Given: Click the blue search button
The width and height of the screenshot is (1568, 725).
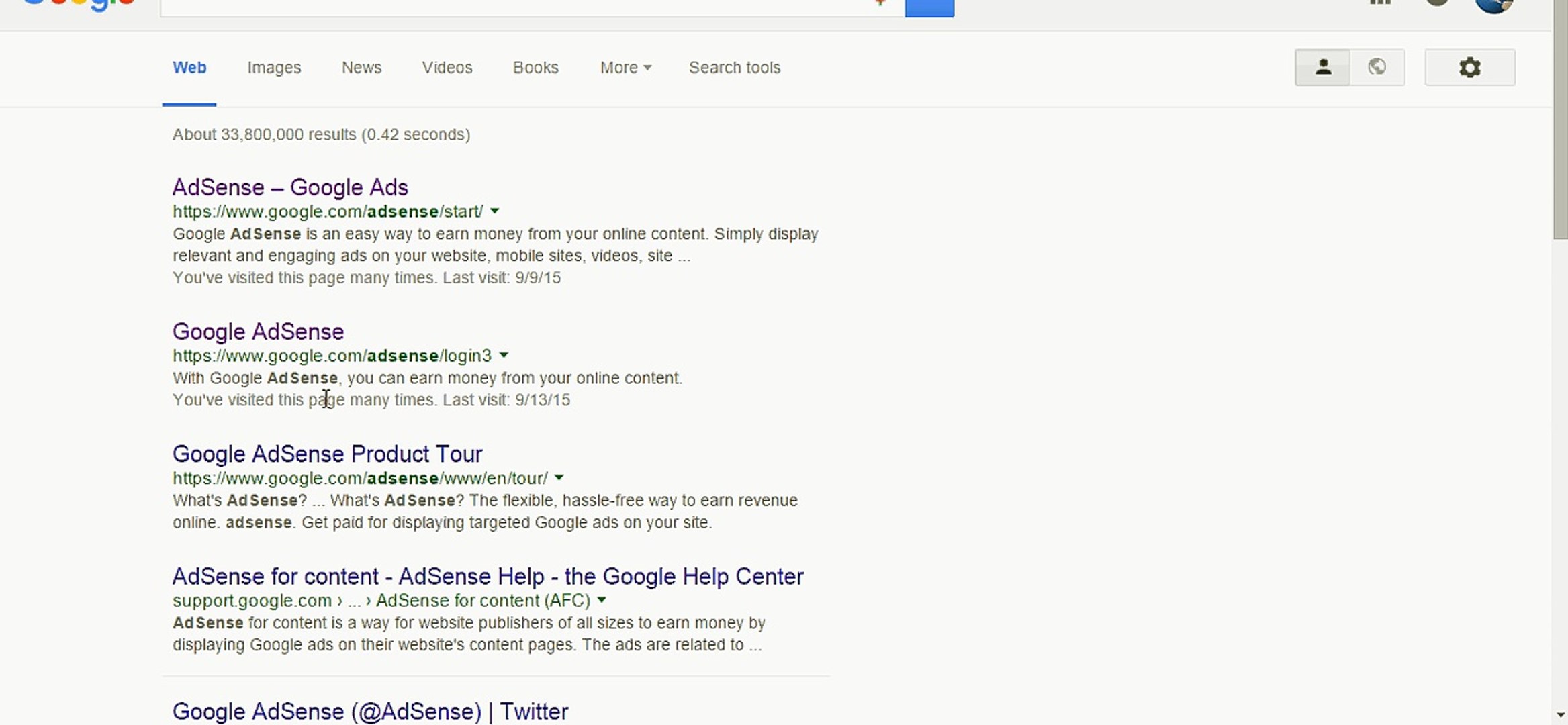Looking at the screenshot, I should click(x=929, y=7).
